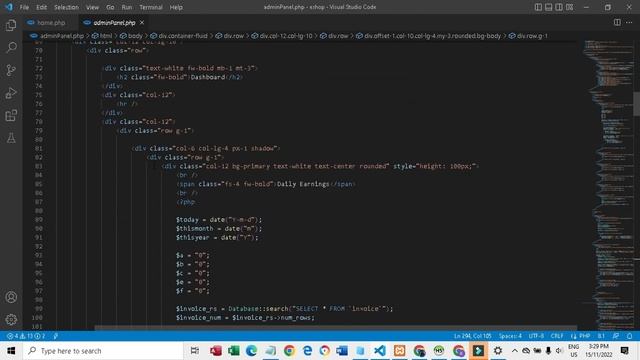Click the feedback icon in status bar

click(x=616, y=336)
